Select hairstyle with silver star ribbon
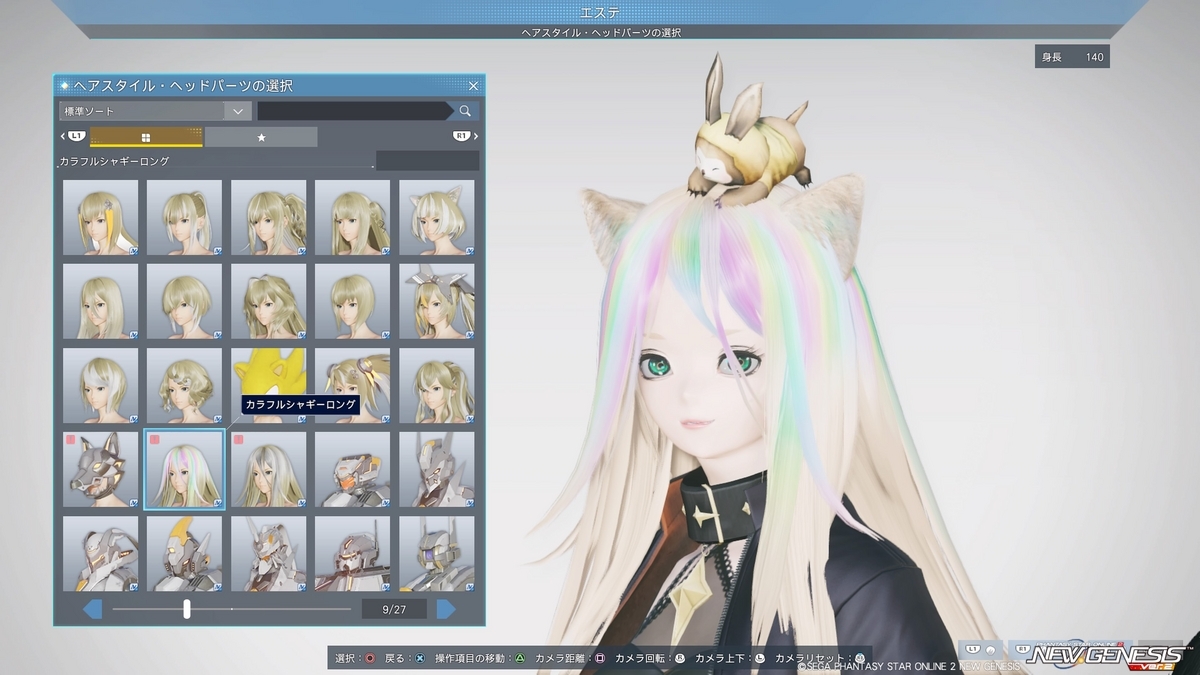 click(437, 301)
